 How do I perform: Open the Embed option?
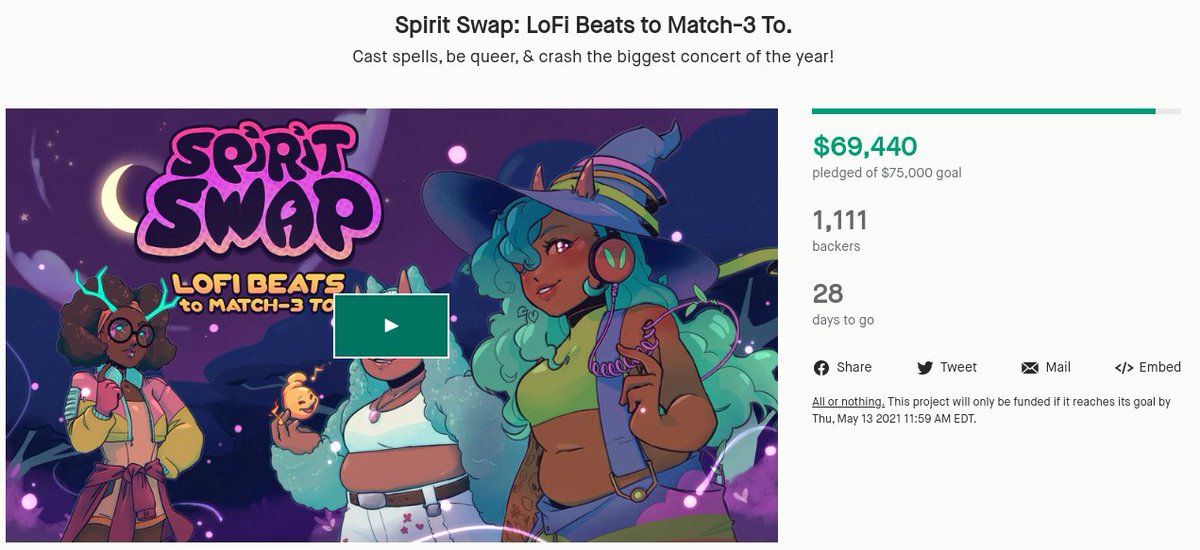tap(1160, 368)
